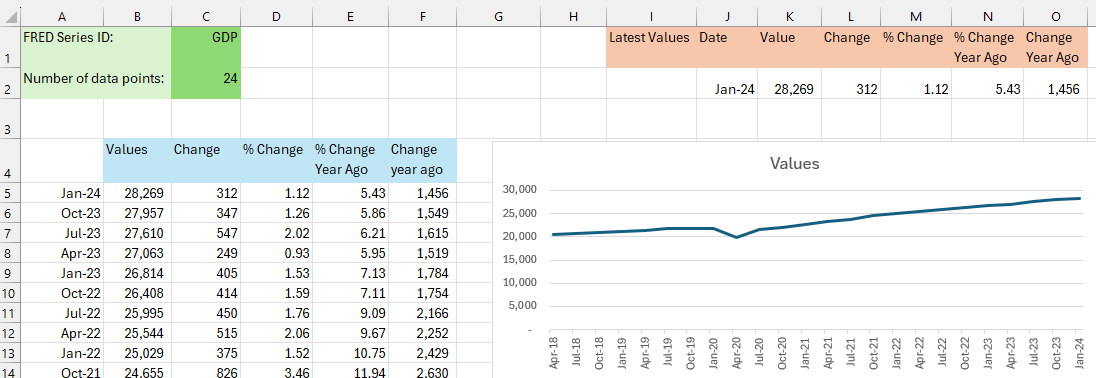Select the Jan-22 date cell
Screen dimensions: 1096x378
pos(63,353)
